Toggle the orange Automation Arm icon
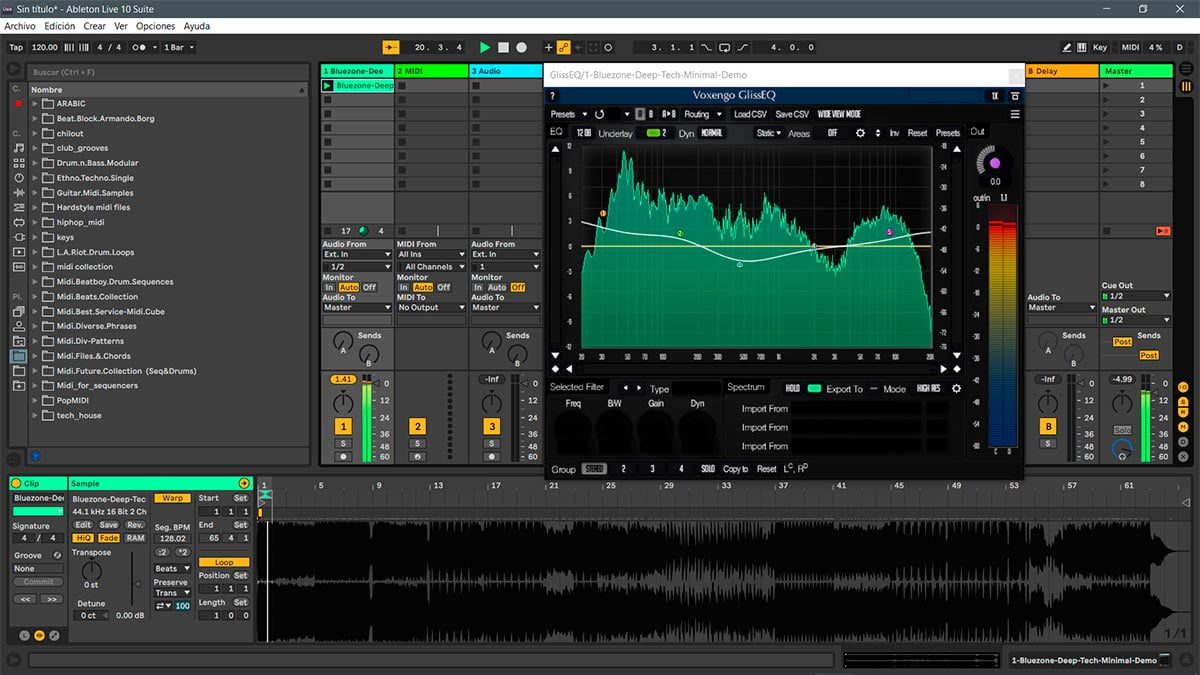Image resolution: width=1200 pixels, height=675 pixels. point(564,47)
